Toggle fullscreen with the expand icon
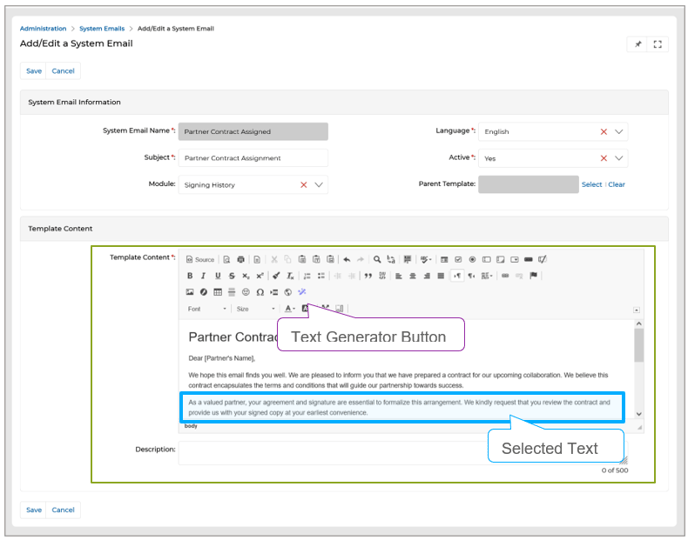Image resolution: width=688 pixels, height=540 pixels. [657, 44]
